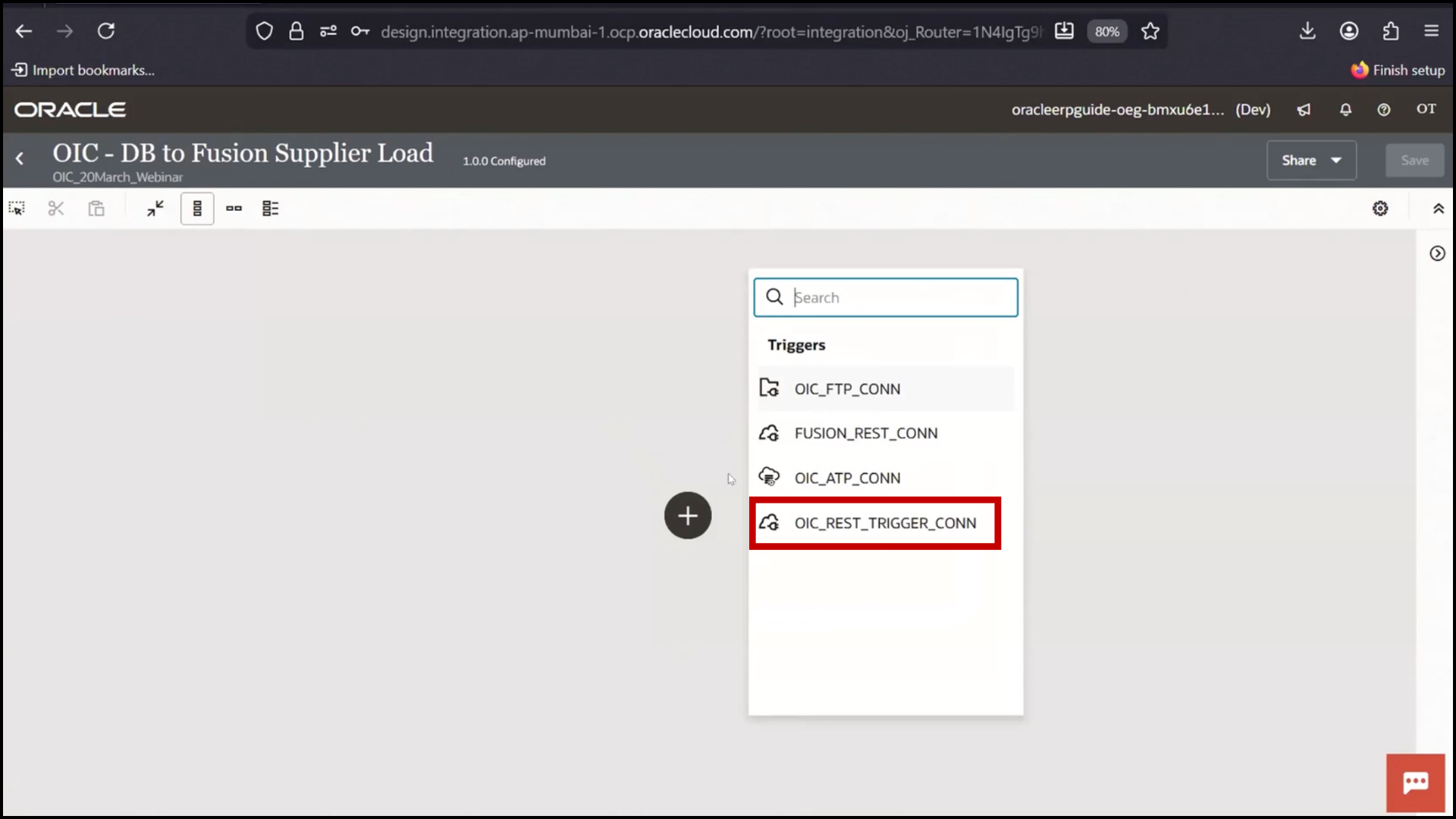The width and height of the screenshot is (1456, 819).
Task: Go back from the integration canvas
Action: click(x=20, y=158)
